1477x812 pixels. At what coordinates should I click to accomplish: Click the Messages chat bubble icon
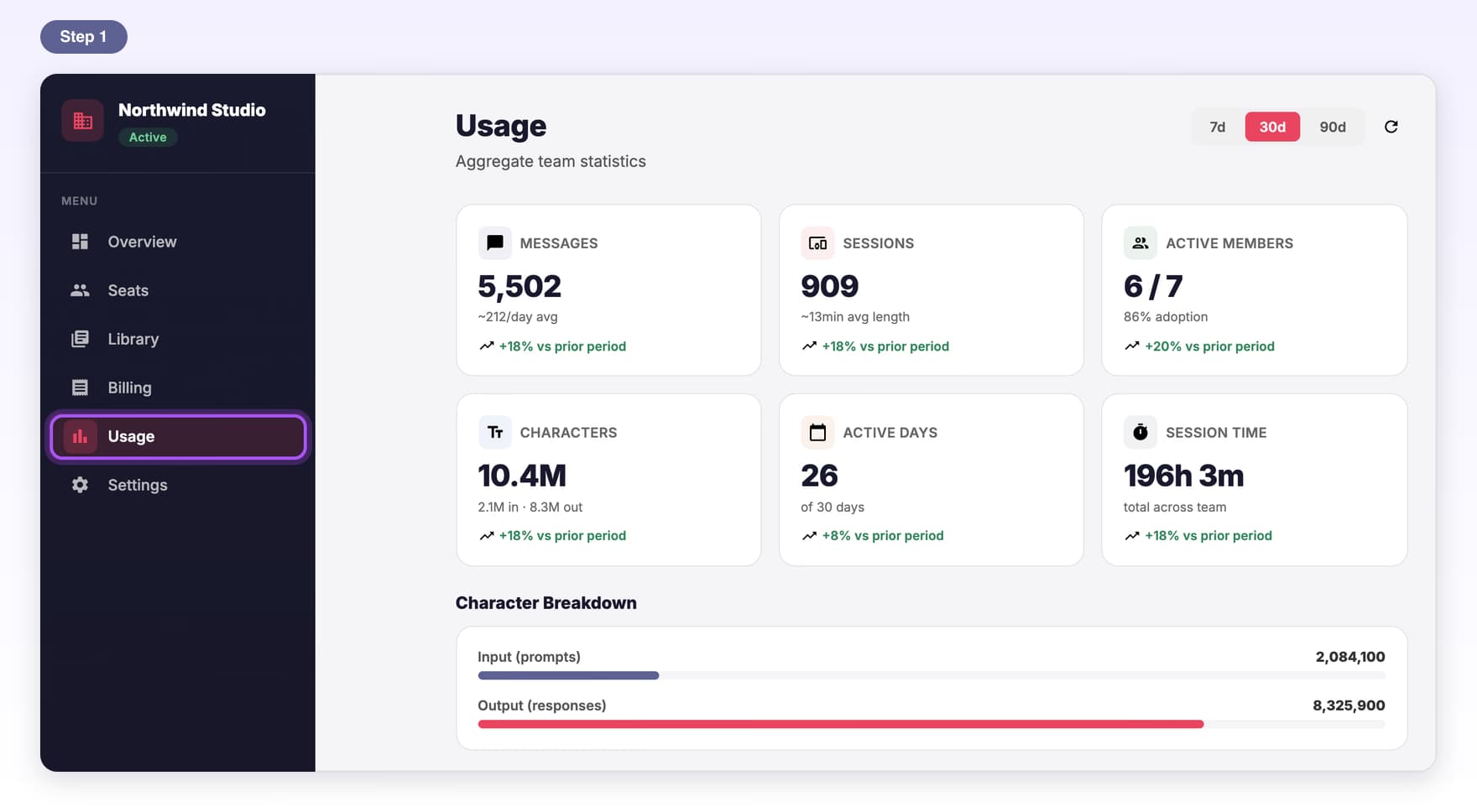pyautogui.click(x=495, y=243)
